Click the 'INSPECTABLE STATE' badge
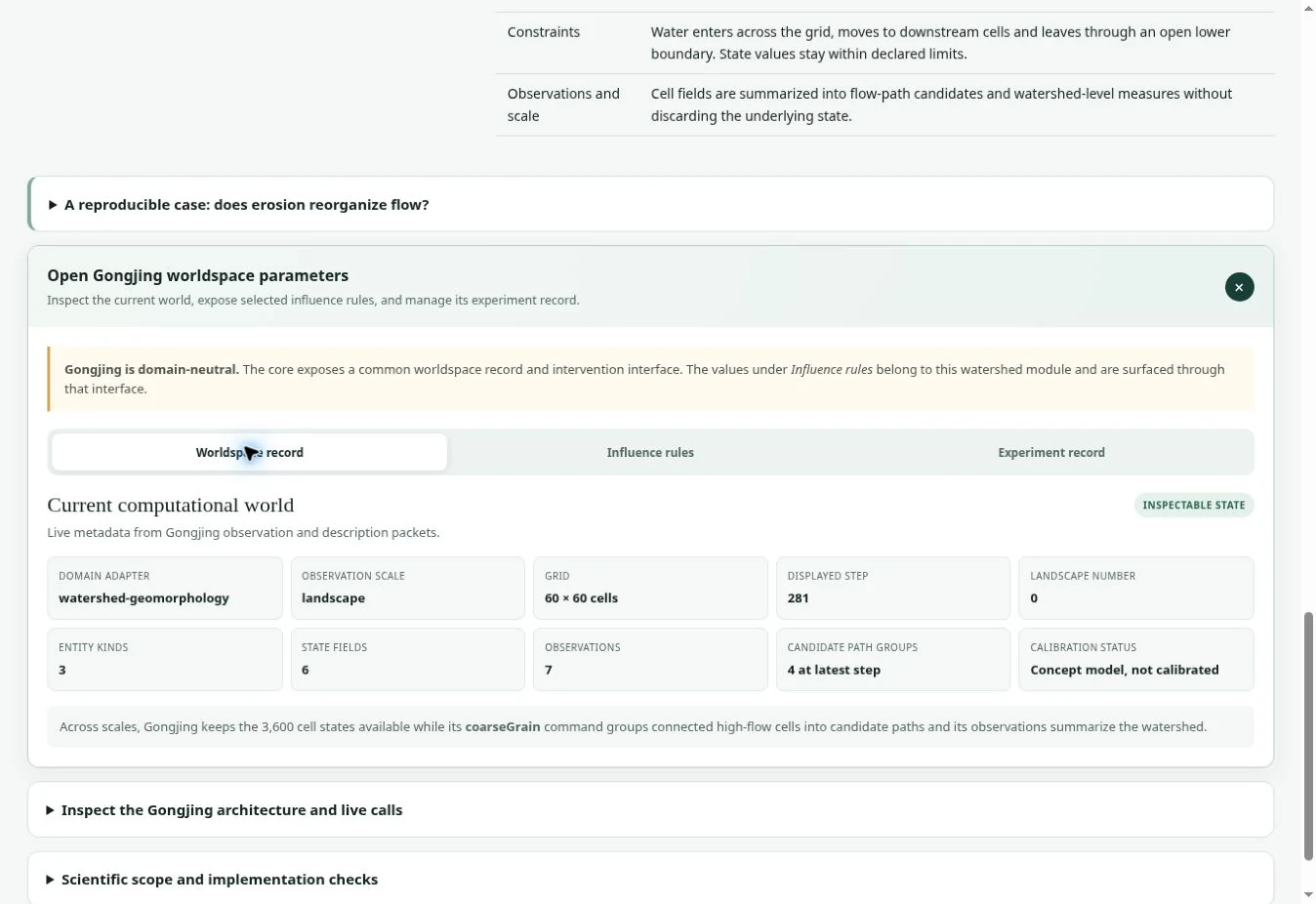 [x=1194, y=505]
